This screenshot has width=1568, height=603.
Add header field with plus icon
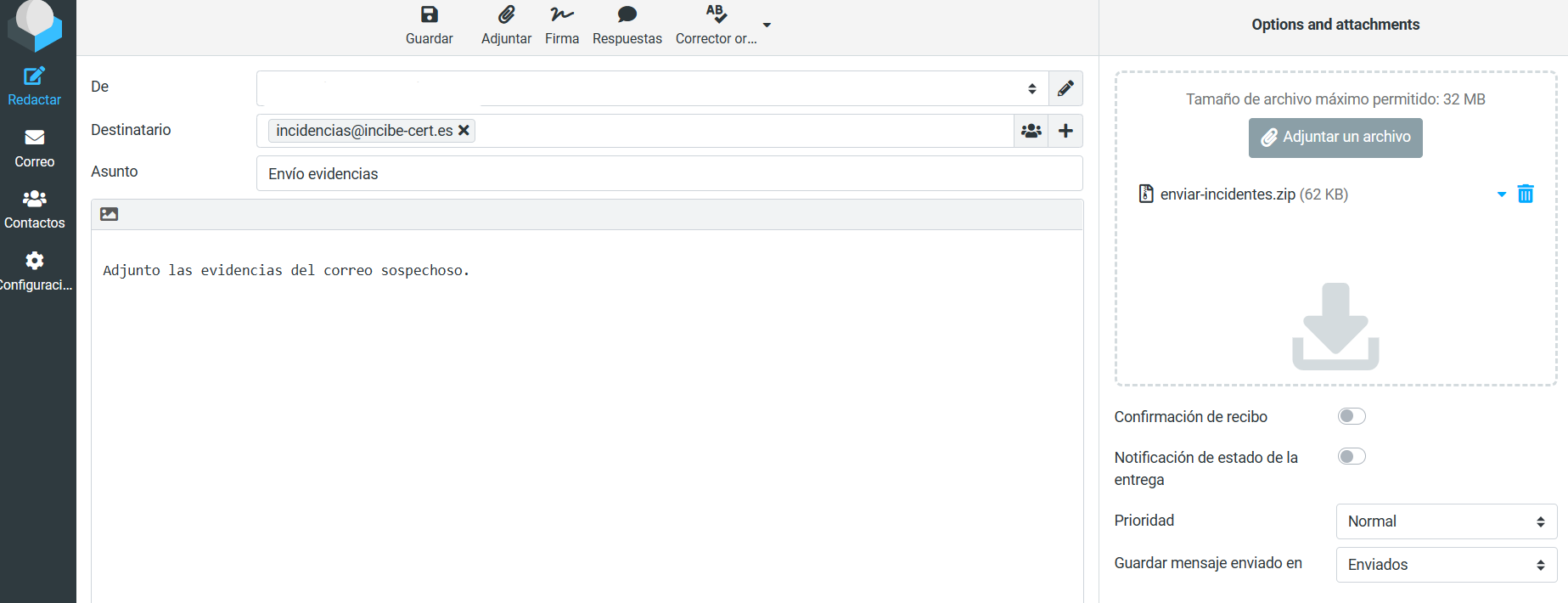pyautogui.click(x=1065, y=131)
